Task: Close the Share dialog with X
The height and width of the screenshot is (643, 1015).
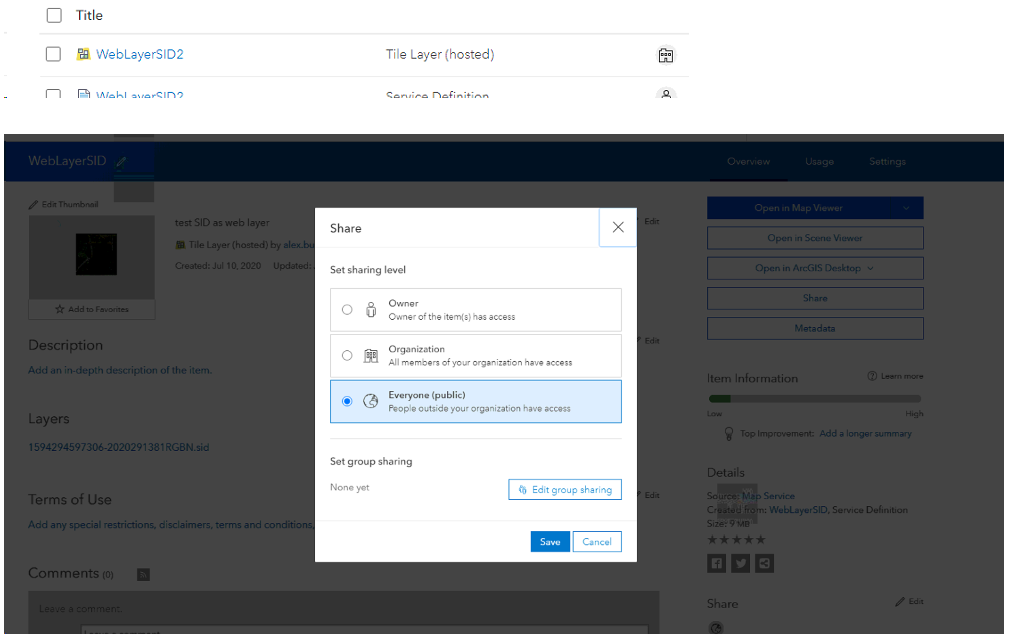Action: (618, 227)
